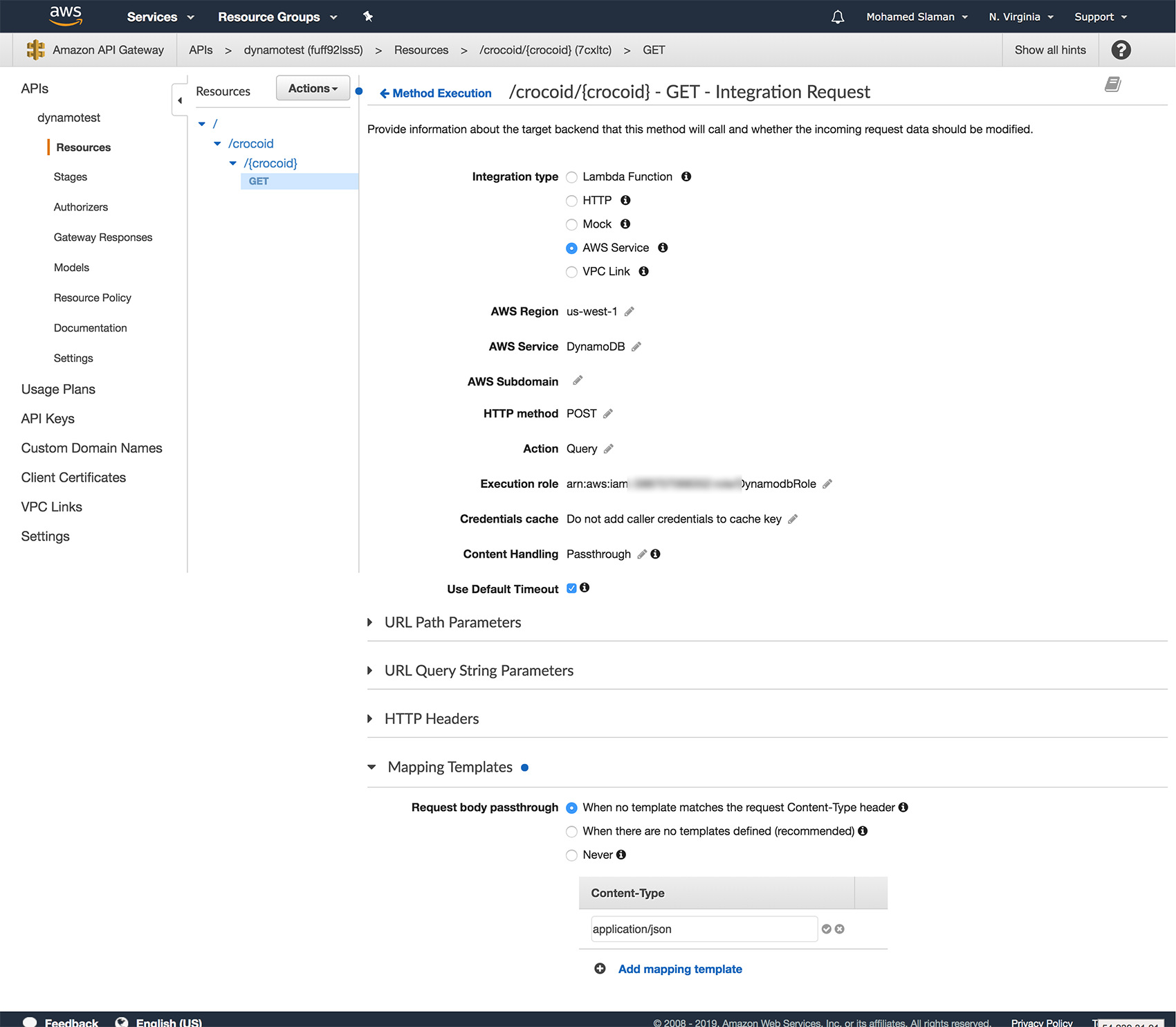Open the notifications bell icon
This screenshot has height=1027, width=1176.
coord(838,17)
